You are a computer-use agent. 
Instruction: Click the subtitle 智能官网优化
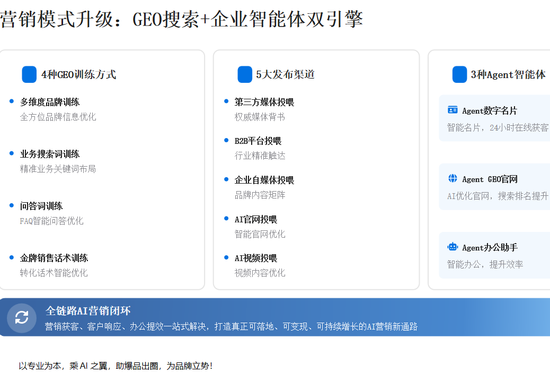tap(260, 234)
